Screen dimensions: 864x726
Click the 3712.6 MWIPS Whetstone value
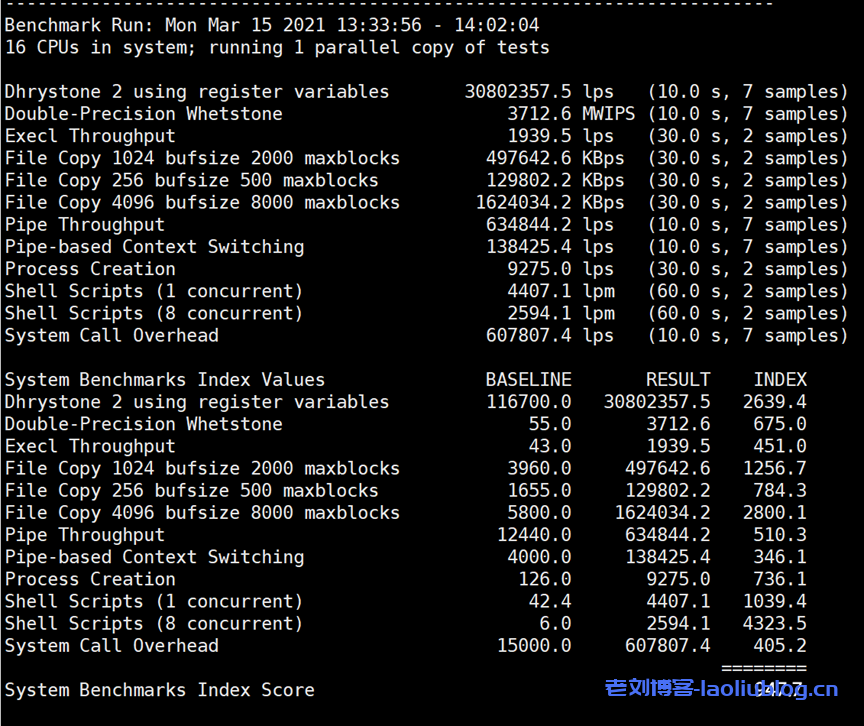pos(570,114)
